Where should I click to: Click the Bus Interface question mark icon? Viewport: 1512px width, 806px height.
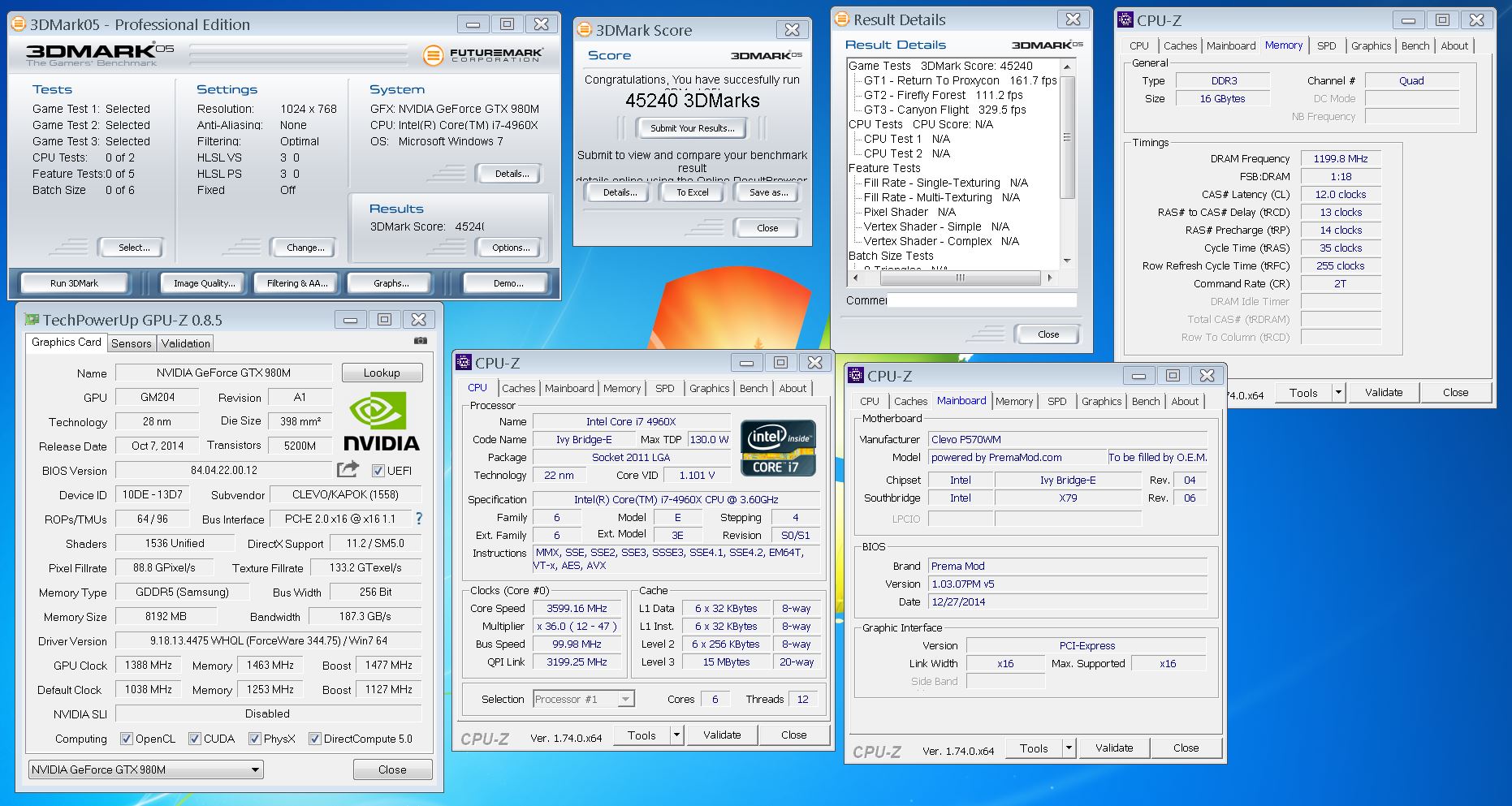419,518
